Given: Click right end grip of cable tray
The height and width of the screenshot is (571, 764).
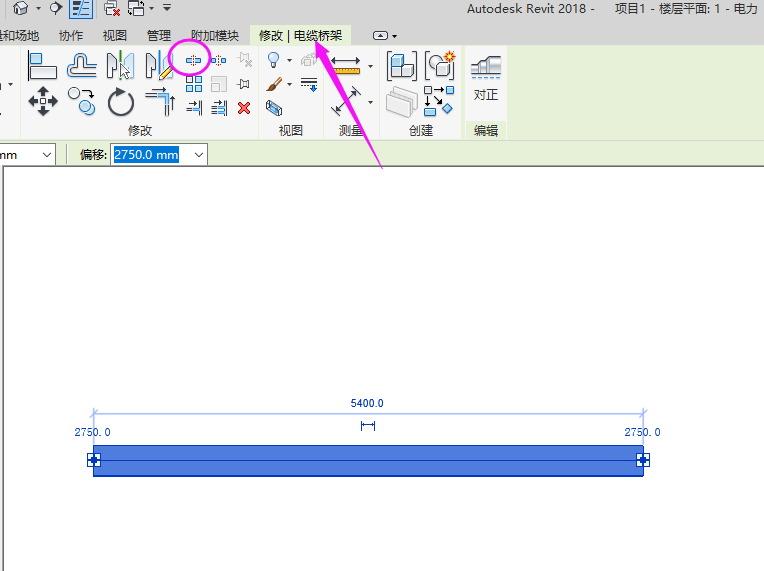Looking at the screenshot, I should pyautogui.click(x=643, y=459).
